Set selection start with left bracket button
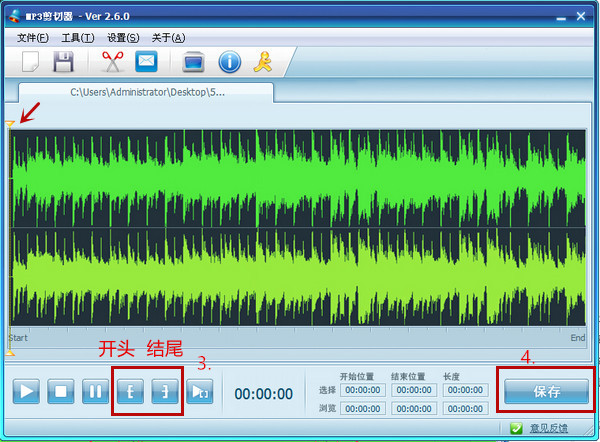Image resolution: width=600 pixels, height=442 pixels. 130,392
